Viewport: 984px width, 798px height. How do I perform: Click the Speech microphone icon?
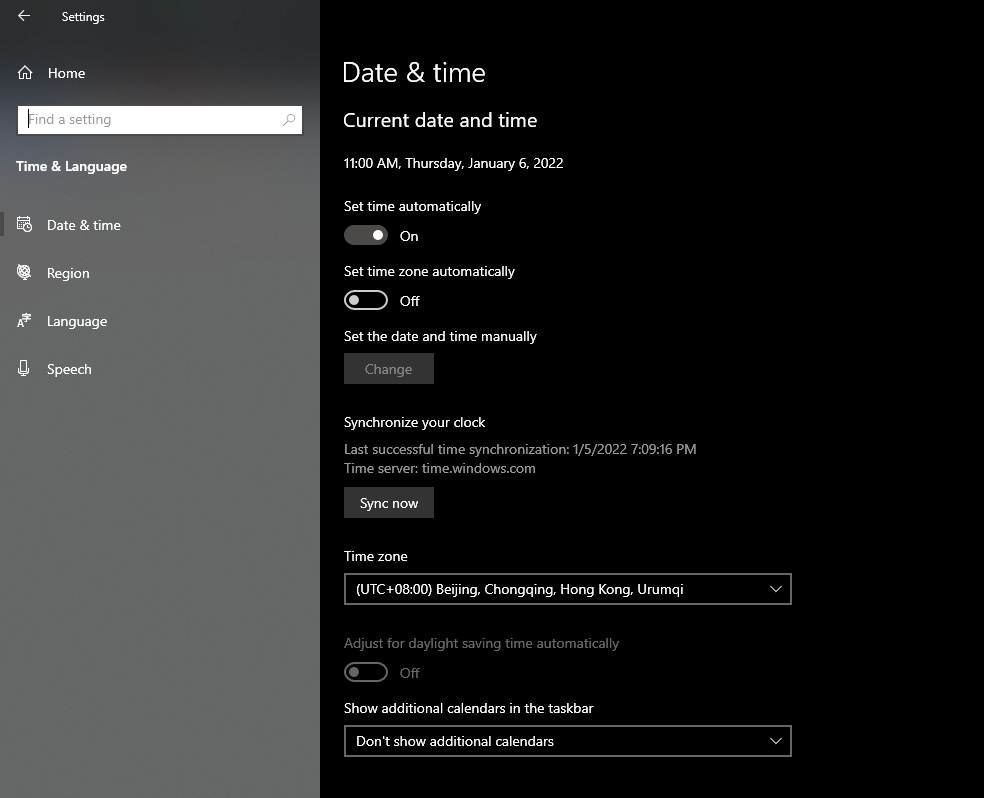pos(24,368)
